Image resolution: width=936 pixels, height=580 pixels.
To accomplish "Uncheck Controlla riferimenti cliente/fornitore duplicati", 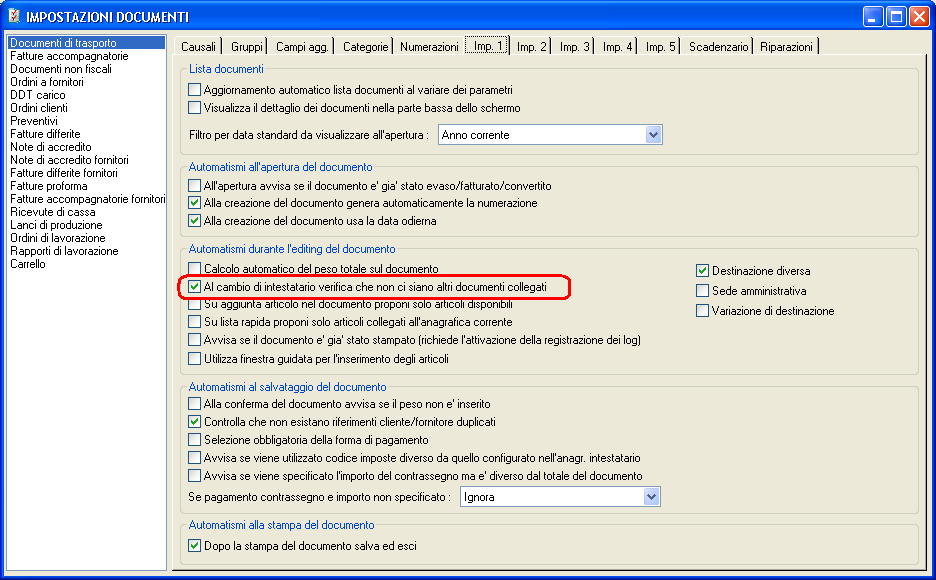I will click(x=195, y=422).
